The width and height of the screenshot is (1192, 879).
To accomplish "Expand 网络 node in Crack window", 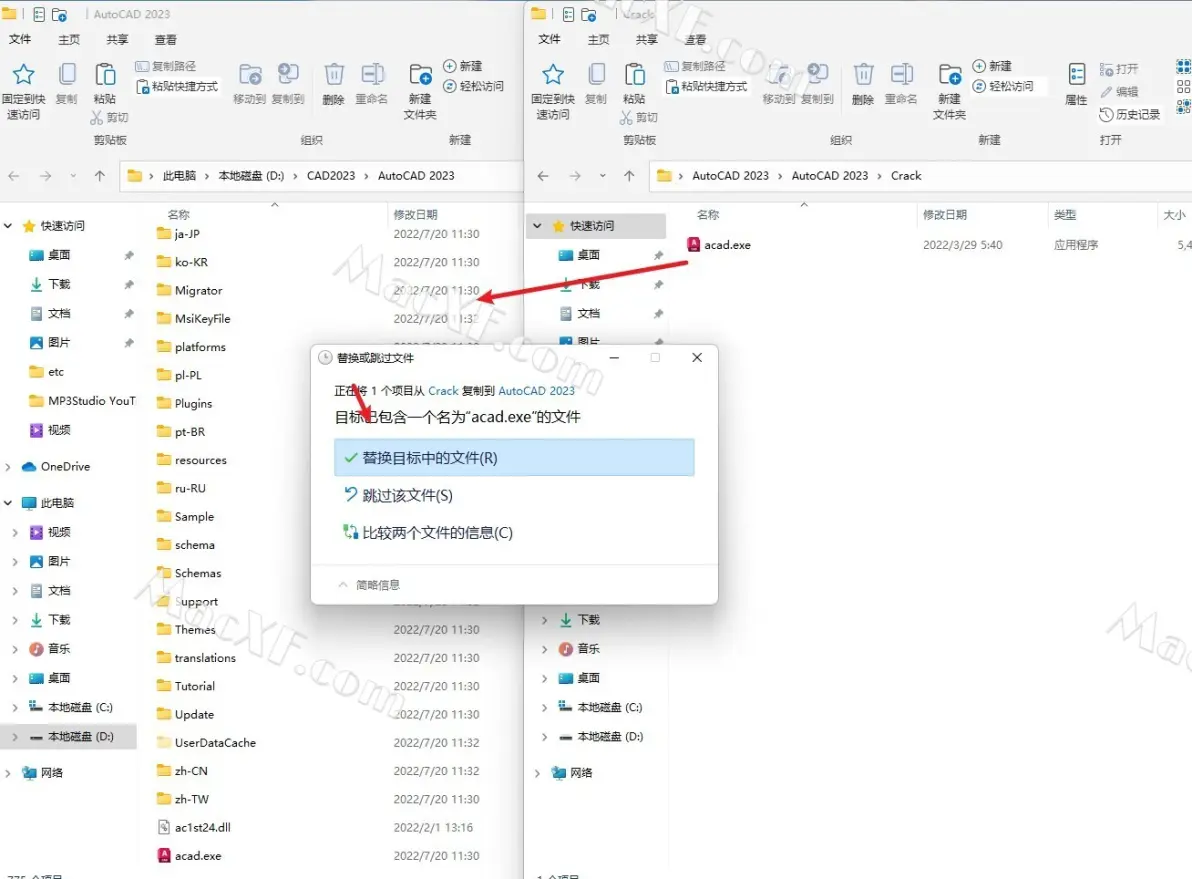I will click(x=537, y=773).
